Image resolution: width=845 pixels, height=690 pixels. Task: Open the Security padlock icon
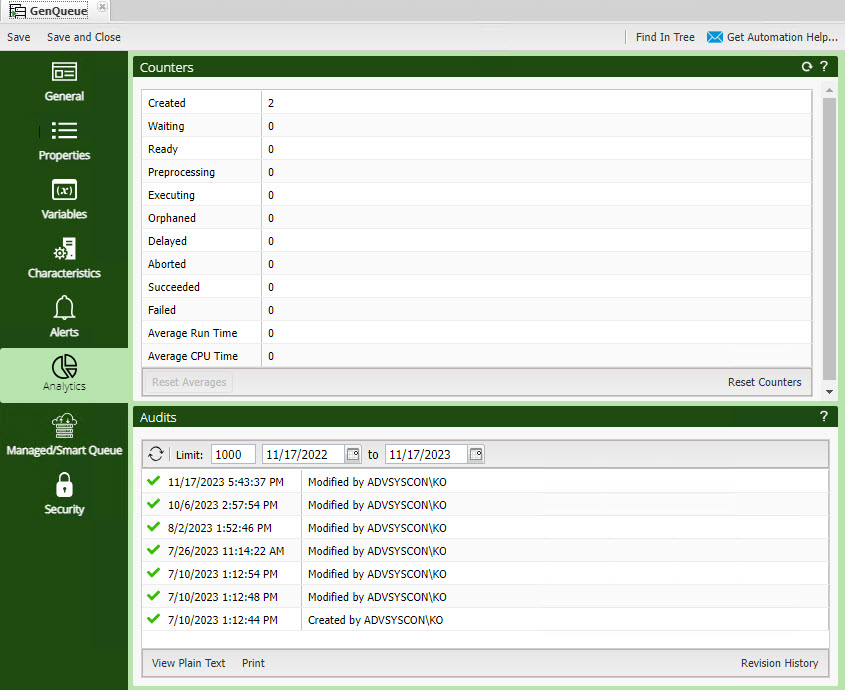(64, 485)
